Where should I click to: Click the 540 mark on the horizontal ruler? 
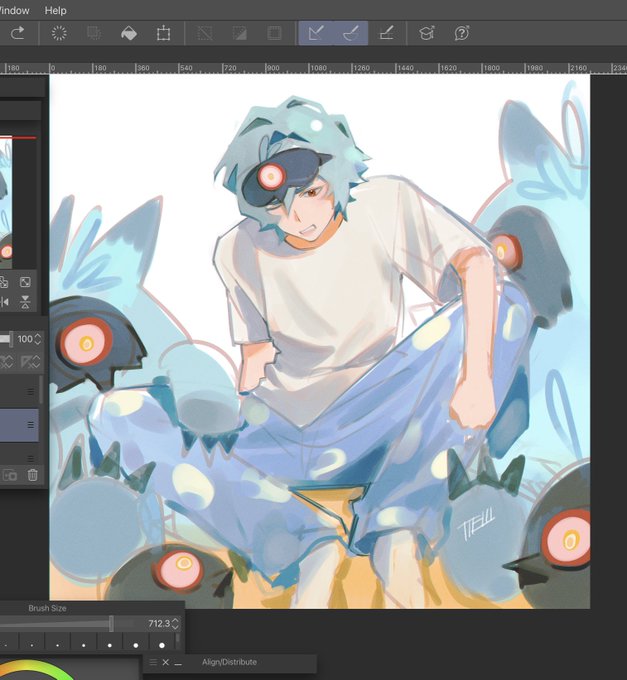(186, 68)
